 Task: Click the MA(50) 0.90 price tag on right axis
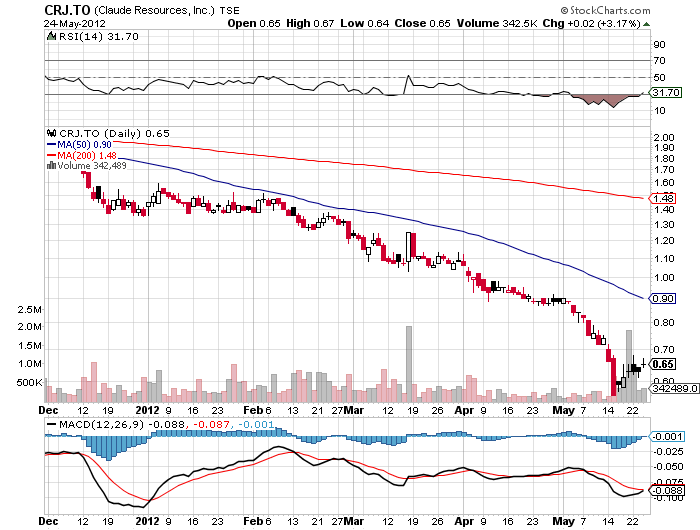[x=662, y=298]
